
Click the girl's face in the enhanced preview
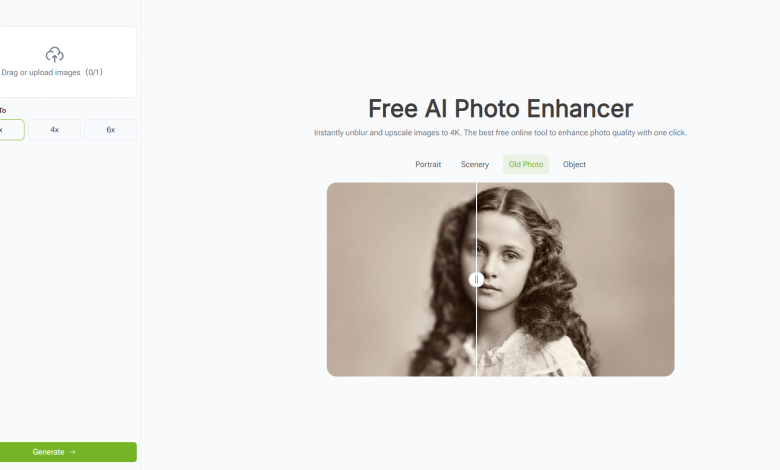500,264
